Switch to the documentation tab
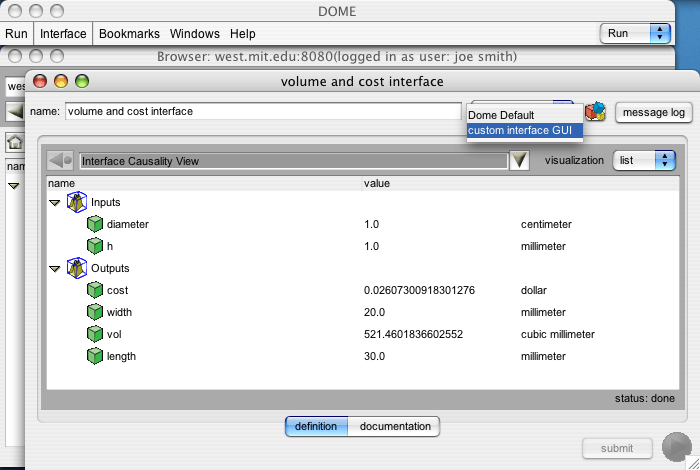This screenshot has height=470, width=700. [395, 426]
